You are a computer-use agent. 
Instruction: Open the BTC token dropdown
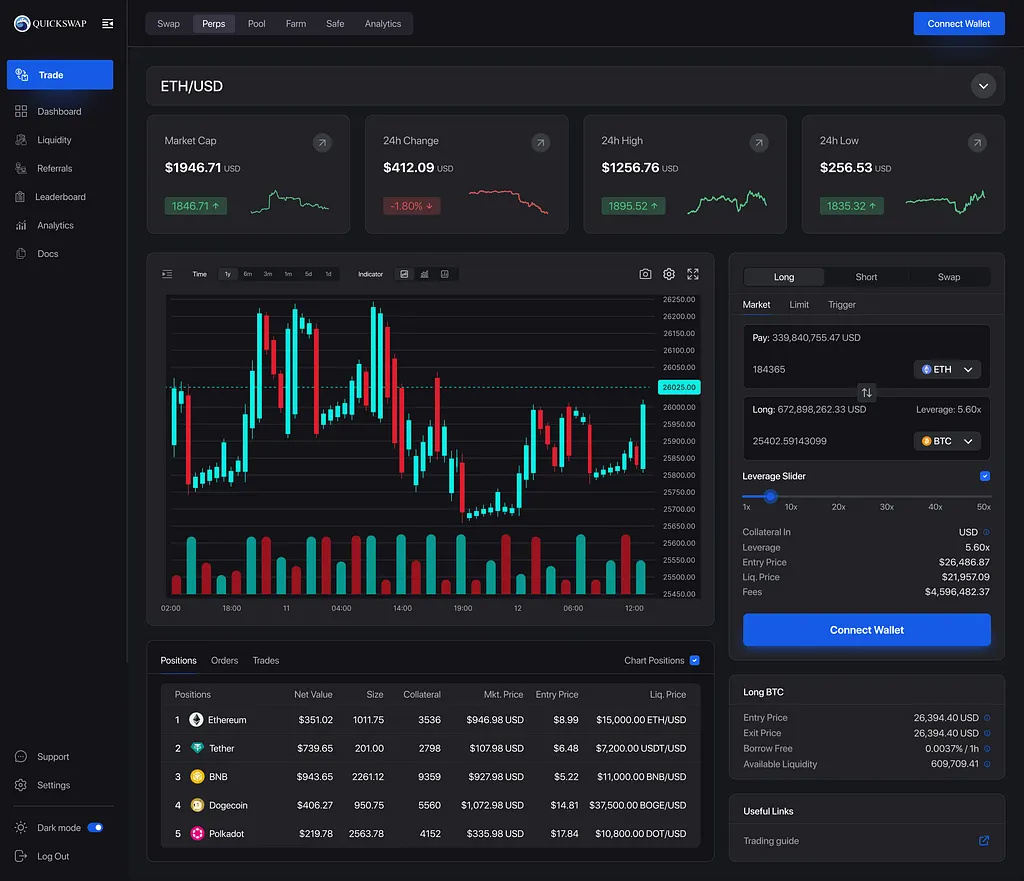[x=947, y=441]
